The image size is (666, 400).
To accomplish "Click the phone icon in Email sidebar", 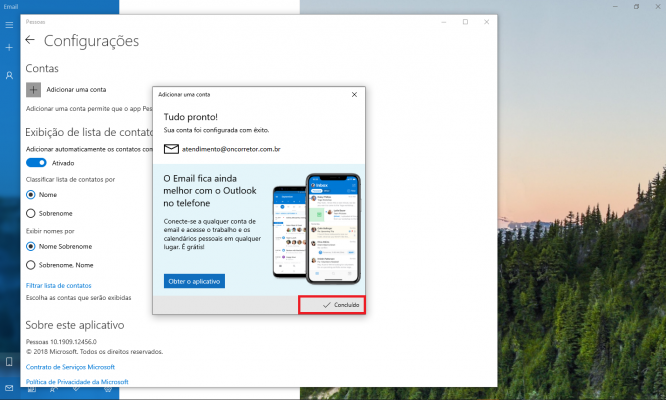I will 9,362.
